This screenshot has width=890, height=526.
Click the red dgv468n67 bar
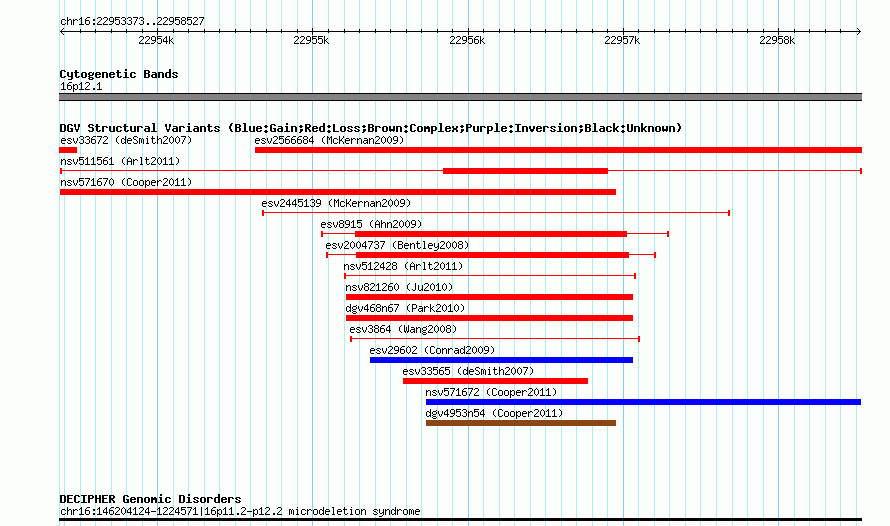(489, 318)
